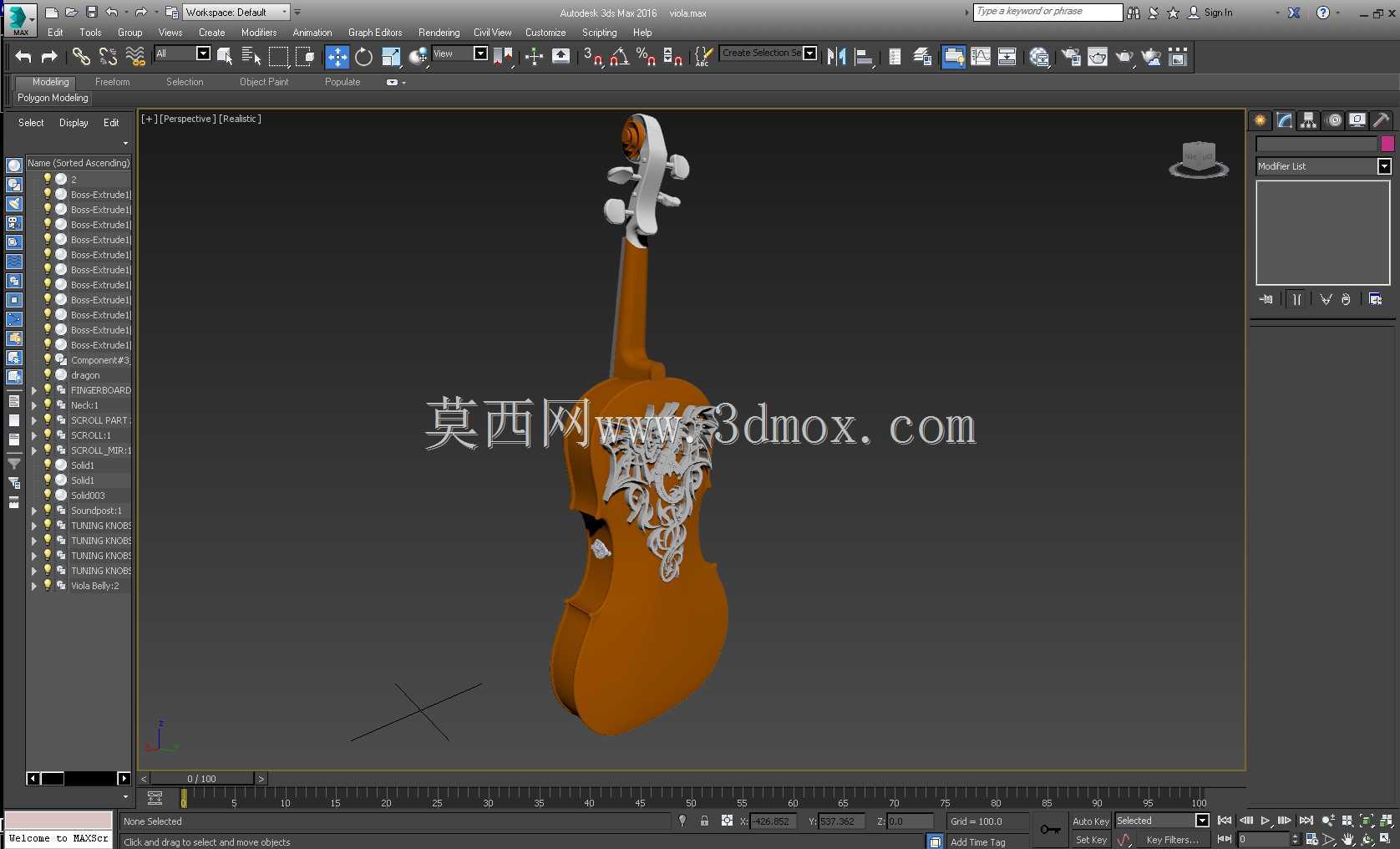The image size is (1400, 849).
Task: Open the Create Selection Set dropdown
Action: (768, 53)
